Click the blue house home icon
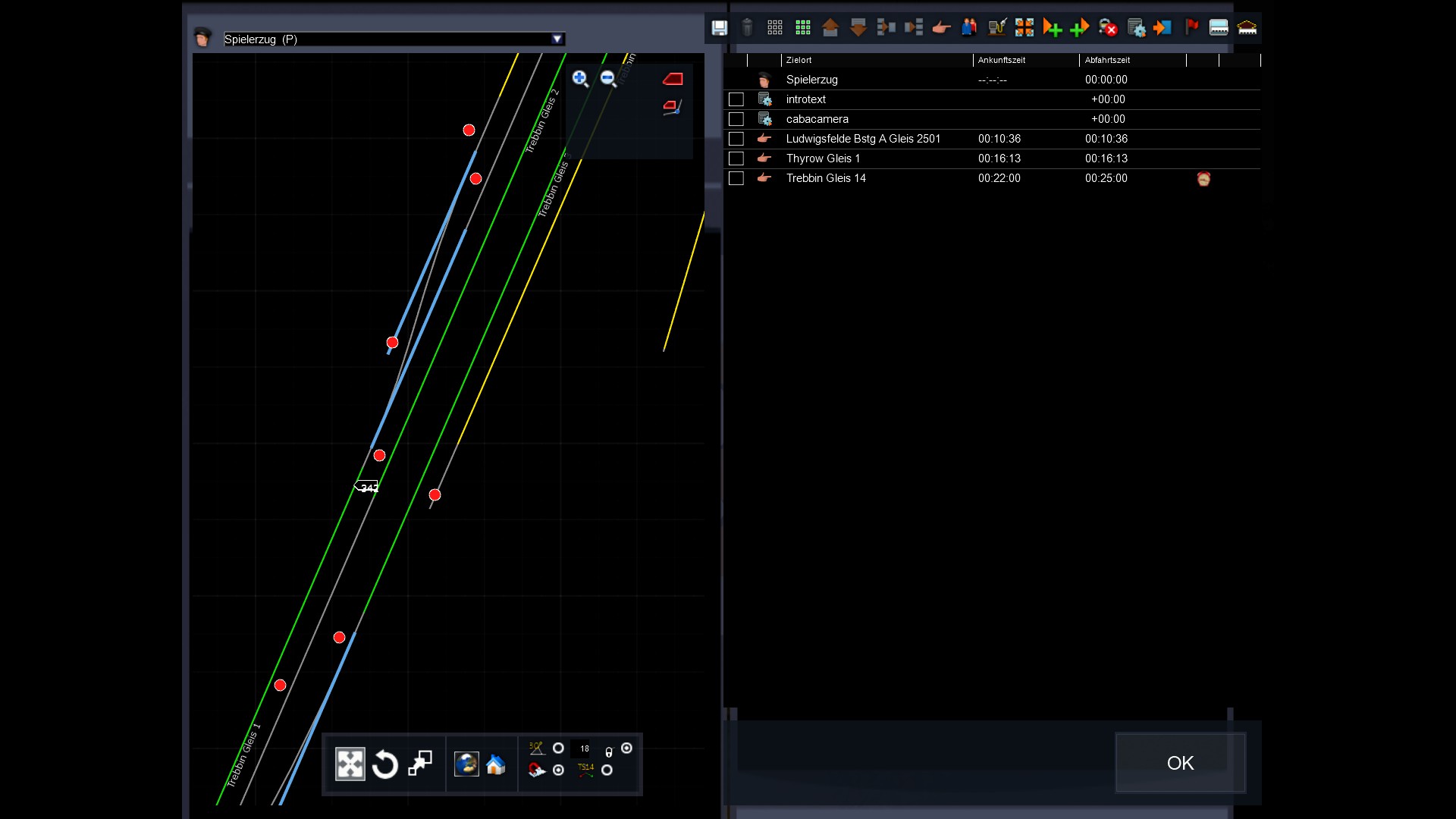1456x819 pixels. click(x=495, y=764)
